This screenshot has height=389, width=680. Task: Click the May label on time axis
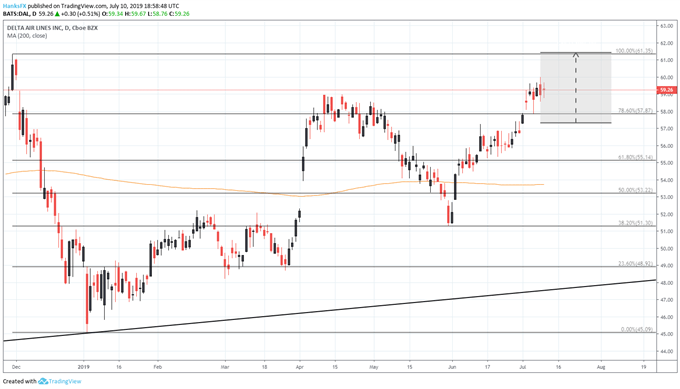coord(374,367)
